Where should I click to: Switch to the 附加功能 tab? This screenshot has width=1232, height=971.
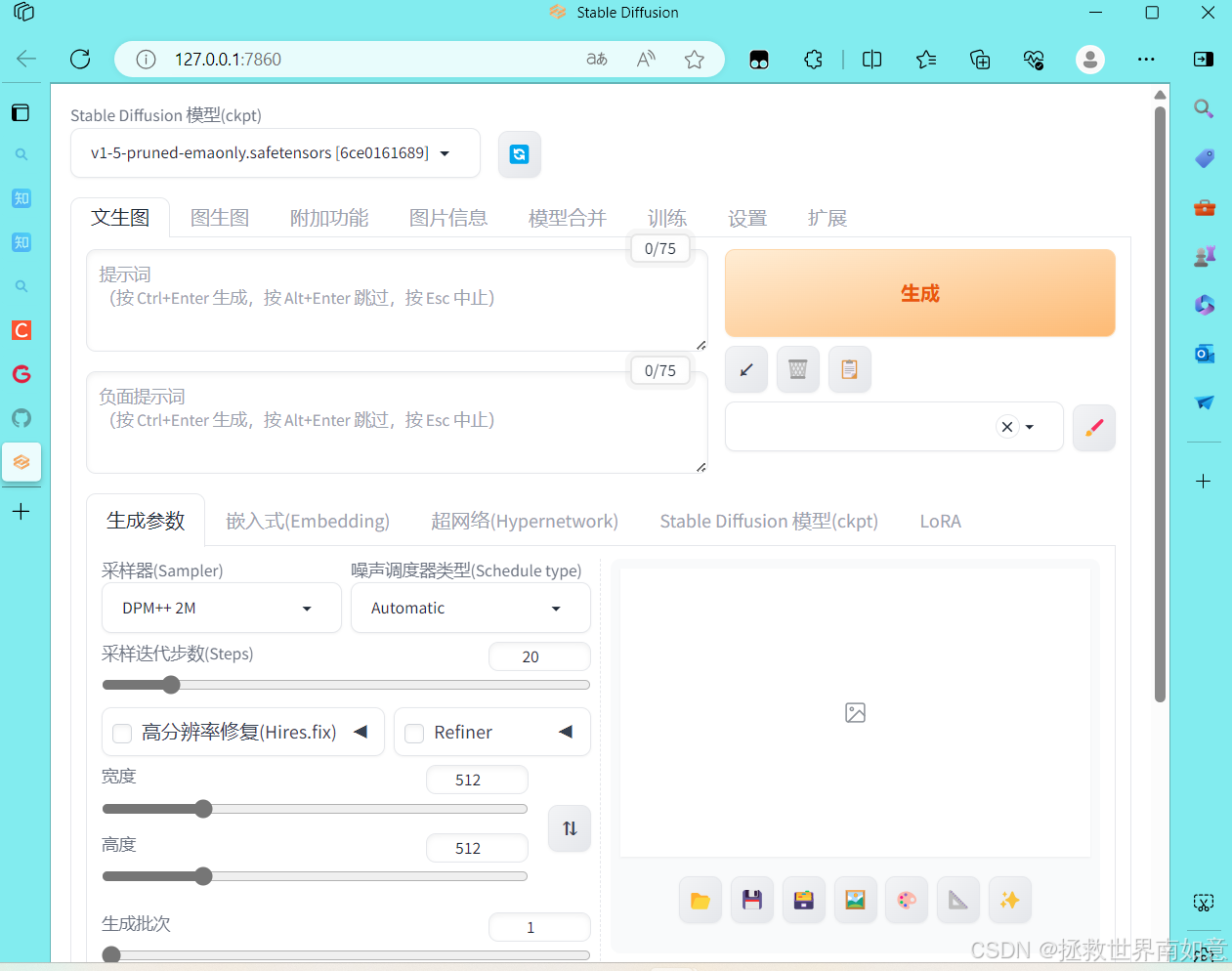pos(329,218)
